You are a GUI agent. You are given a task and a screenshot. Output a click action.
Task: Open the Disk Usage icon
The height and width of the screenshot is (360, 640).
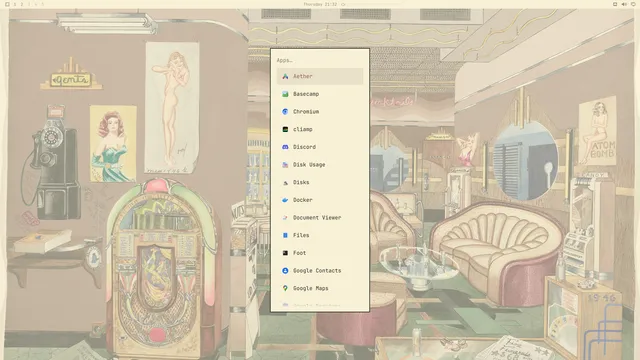[x=285, y=164]
